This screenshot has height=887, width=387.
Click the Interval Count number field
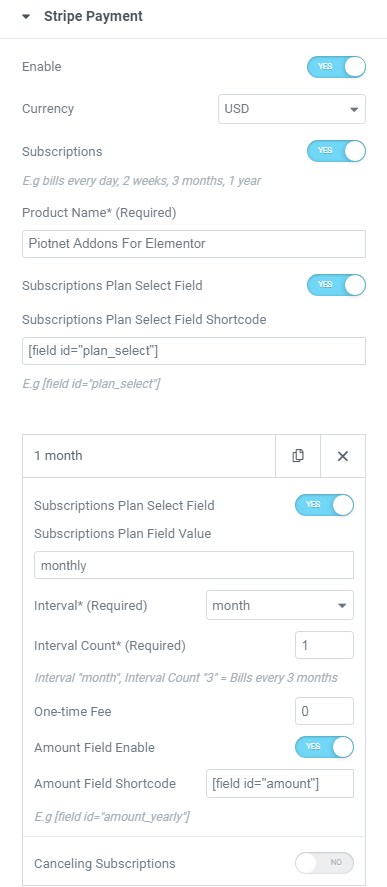[x=324, y=645]
